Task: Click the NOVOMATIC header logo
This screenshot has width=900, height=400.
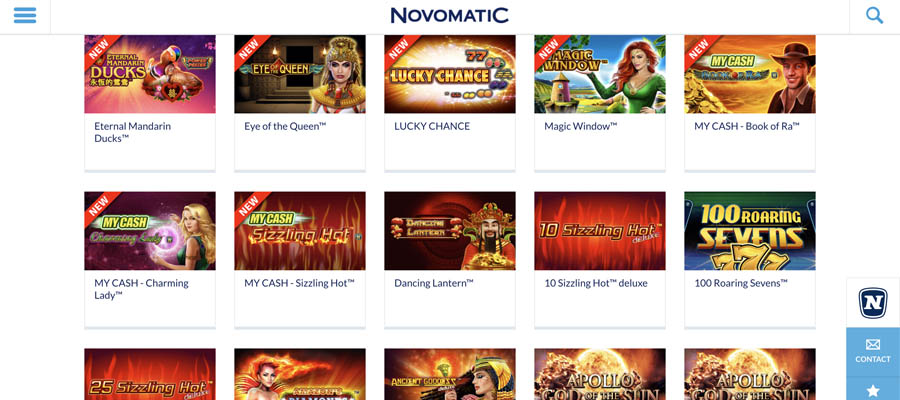Action: point(449,15)
